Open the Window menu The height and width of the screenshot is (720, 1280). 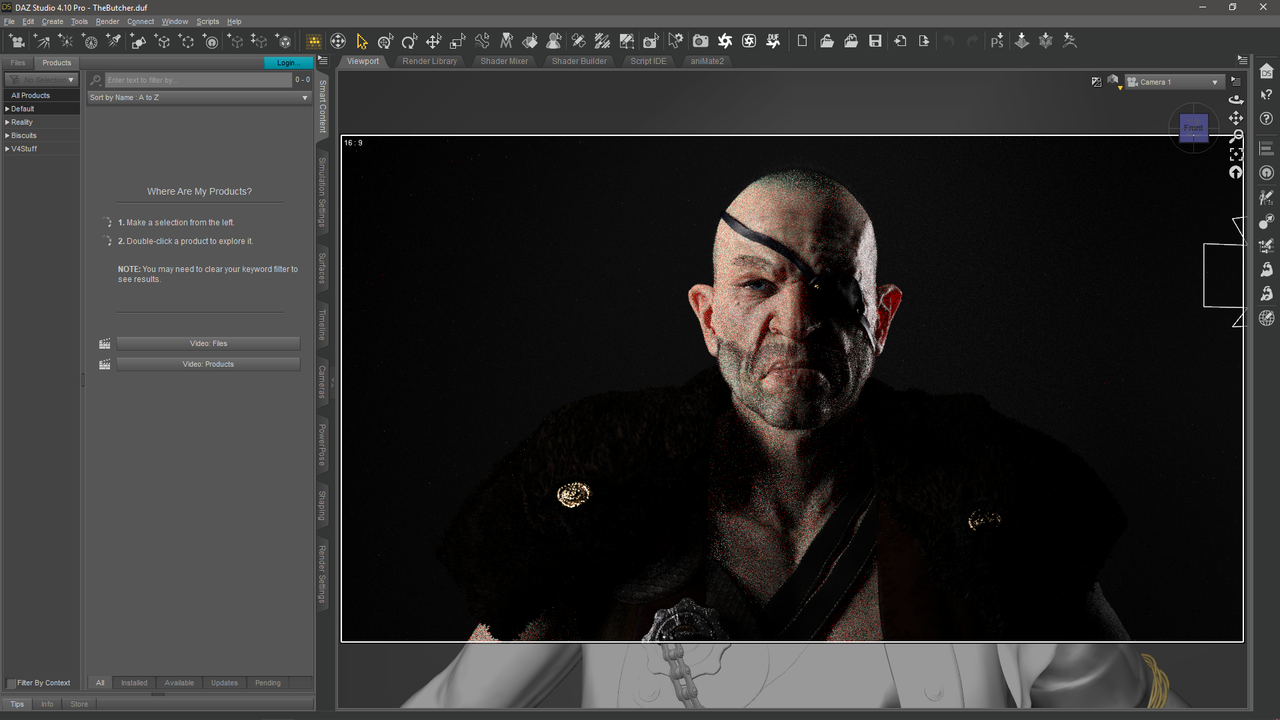(175, 21)
